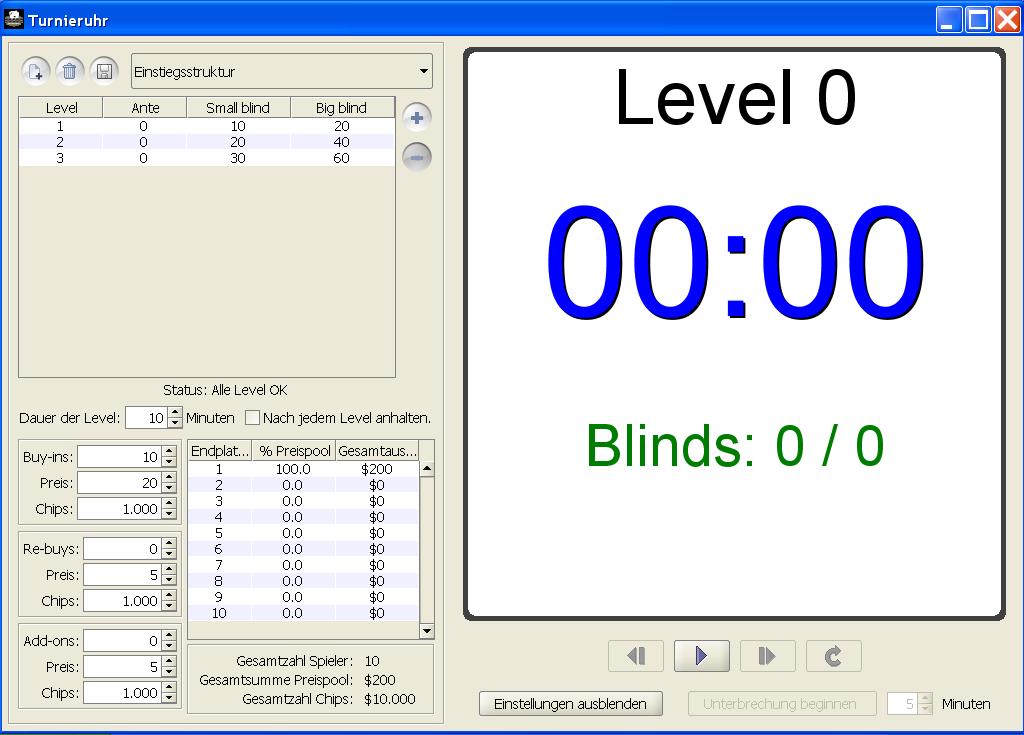
Task: Minimize the Turnieruhr window
Action: [949, 20]
